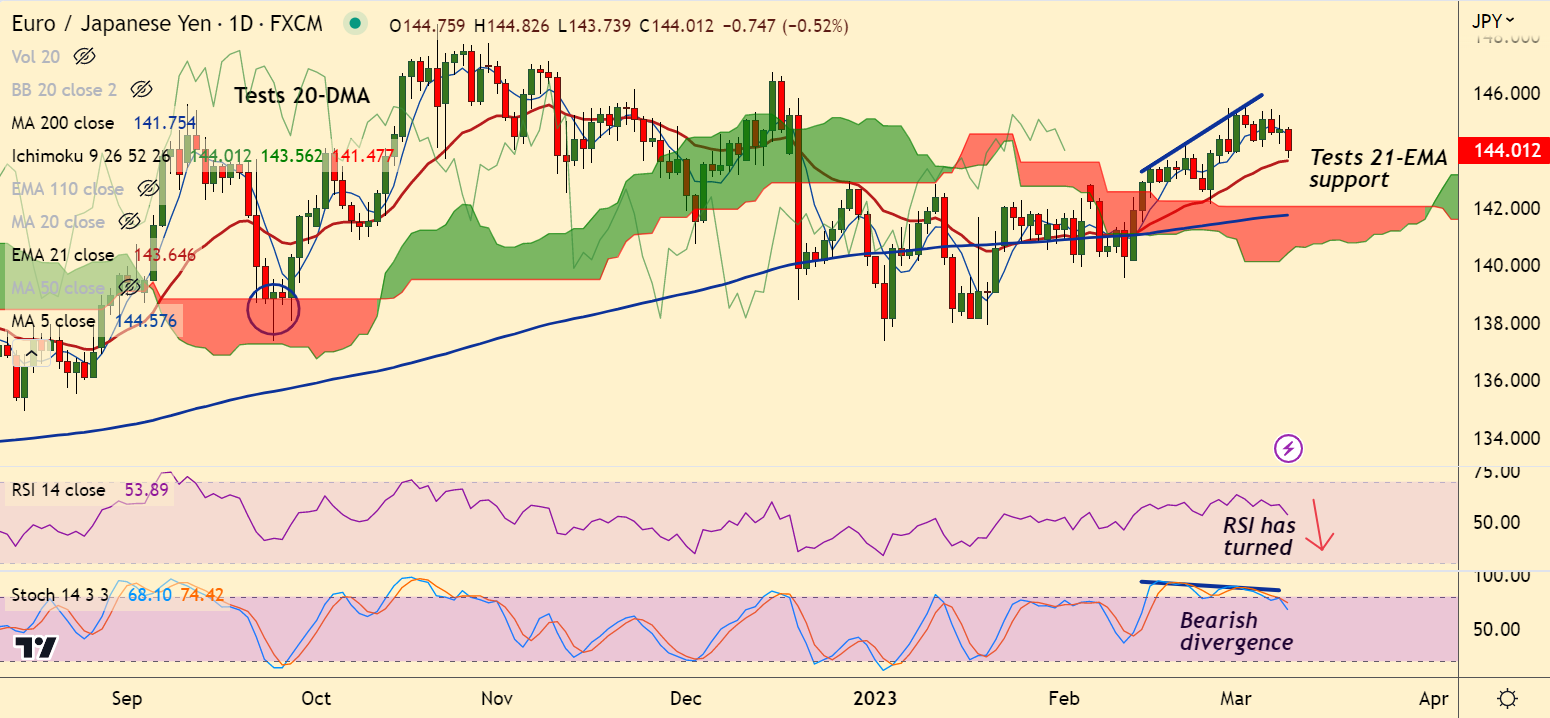Collapse the indicator legend list
Viewport: 1550px width, 718px height.
pos(32,353)
